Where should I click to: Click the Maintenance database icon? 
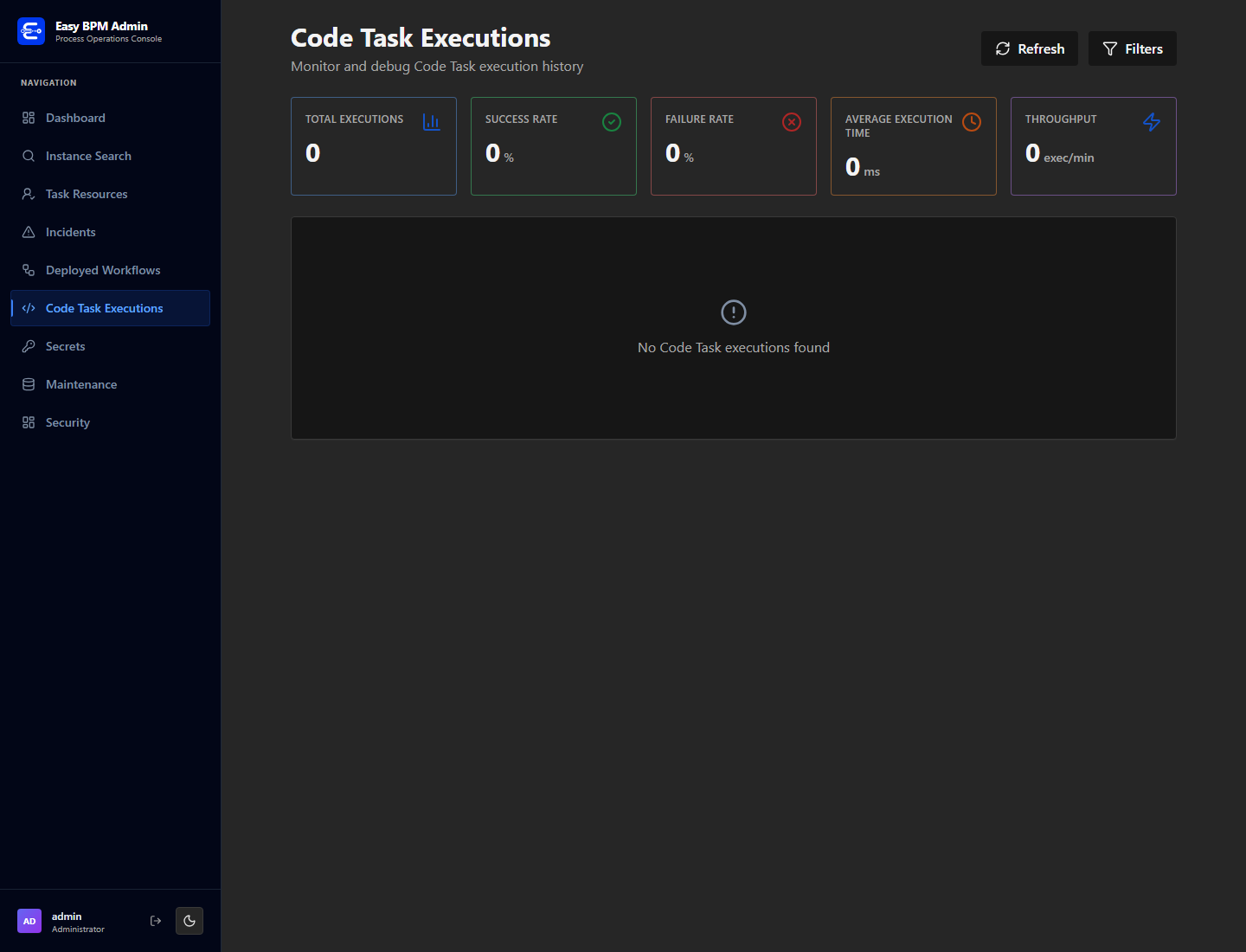(29, 384)
